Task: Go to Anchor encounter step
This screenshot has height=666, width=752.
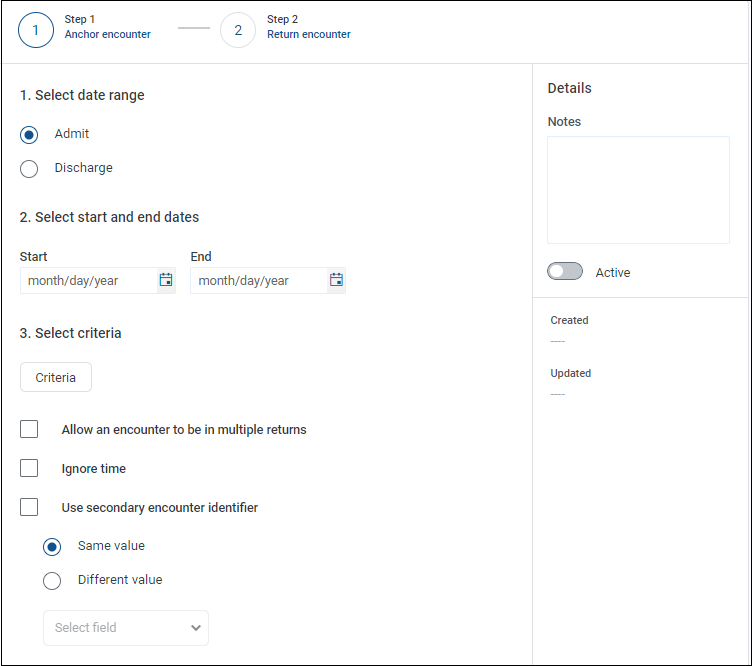Action: pyautogui.click(x=107, y=34)
